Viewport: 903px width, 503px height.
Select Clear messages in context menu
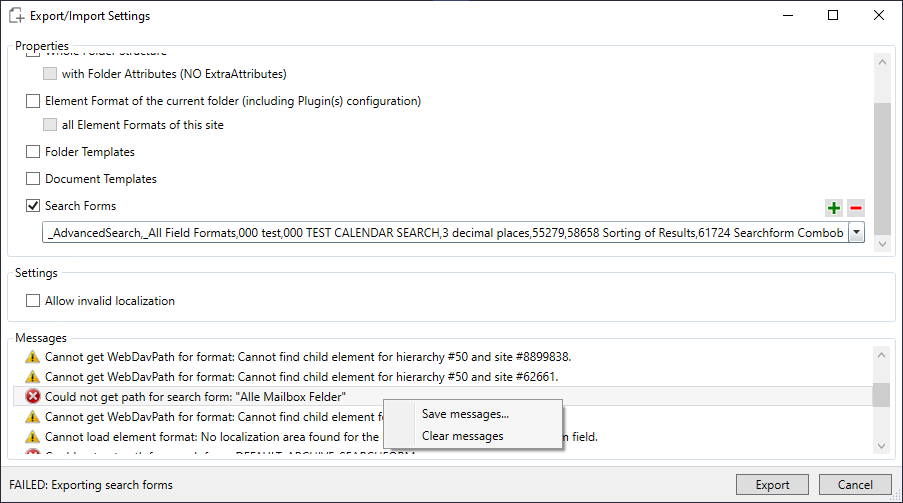[462, 436]
